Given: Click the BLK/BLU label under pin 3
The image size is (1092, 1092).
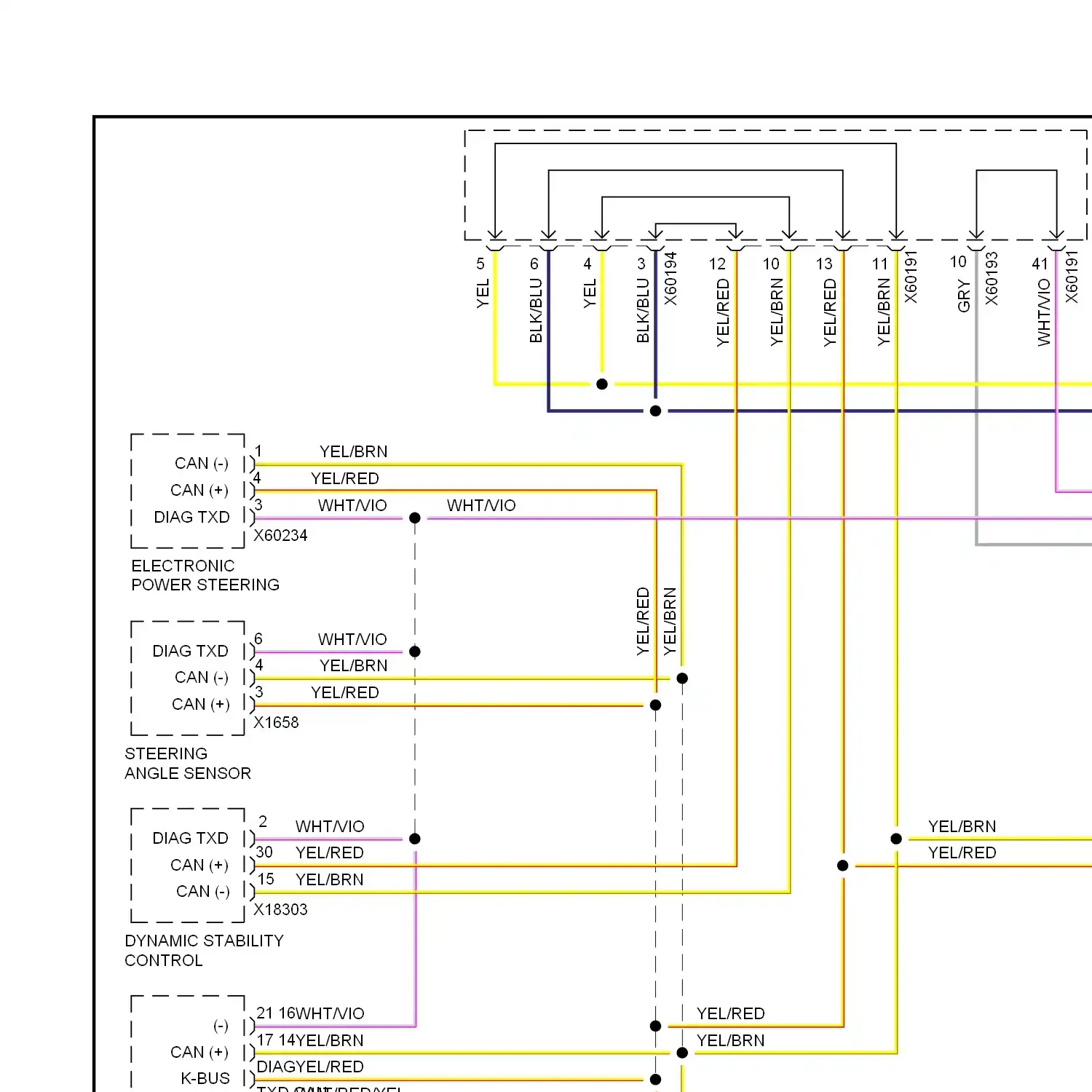Looking at the screenshot, I should tap(643, 310).
